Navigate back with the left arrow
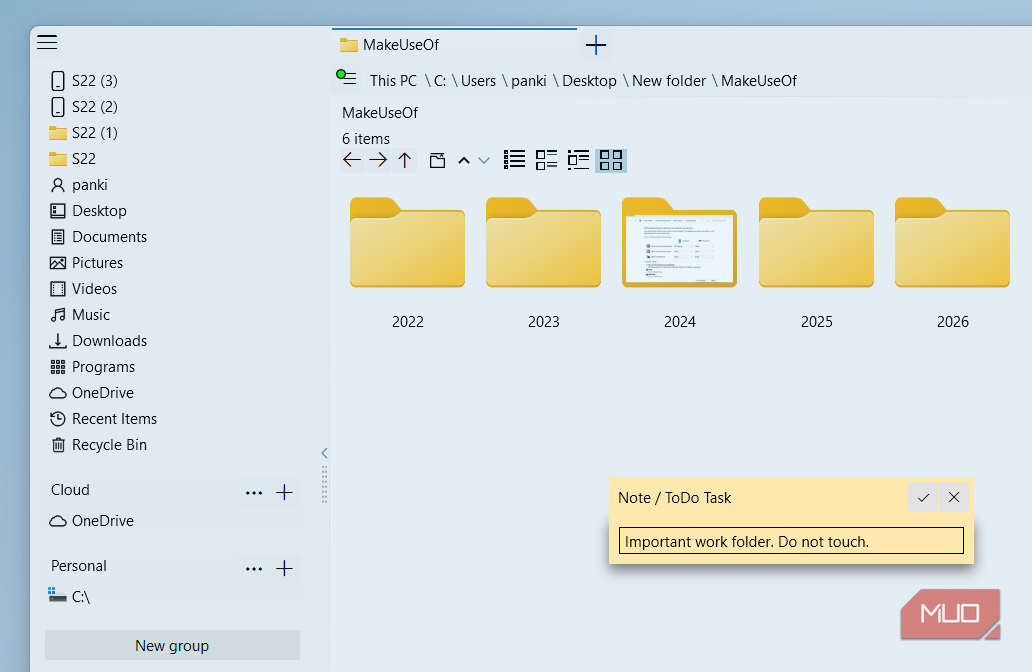1032x672 pixels. [x=352, y=160]
